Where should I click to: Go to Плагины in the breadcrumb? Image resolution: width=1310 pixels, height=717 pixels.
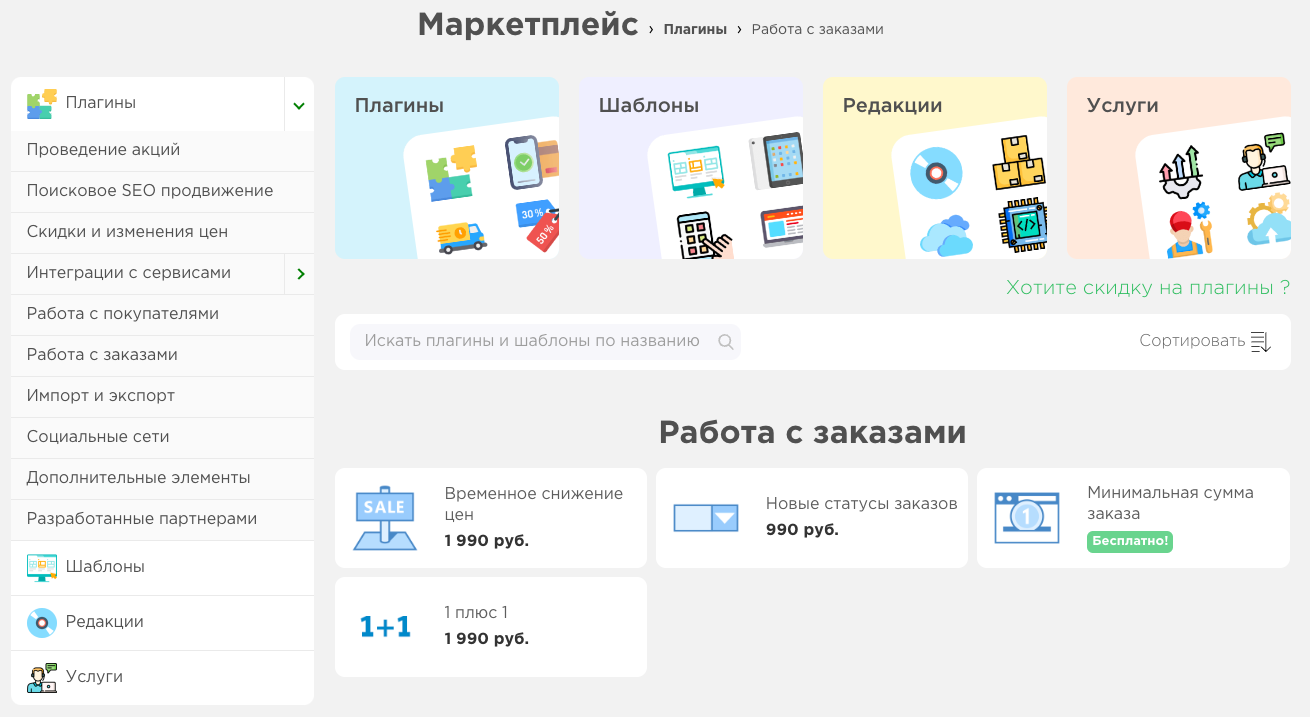tap(694, 29)
